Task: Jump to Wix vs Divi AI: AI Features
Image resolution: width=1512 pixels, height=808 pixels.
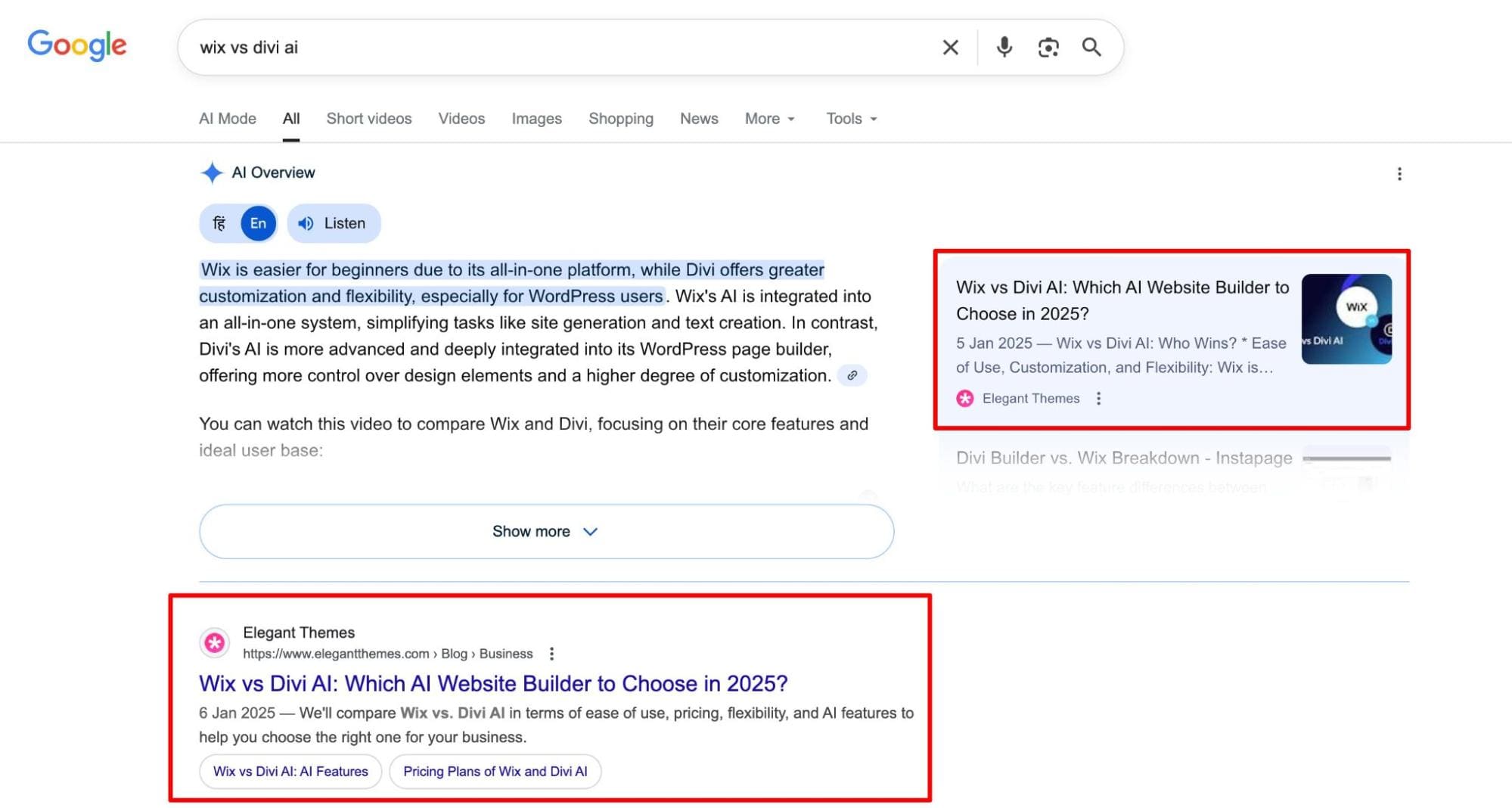Action: (290, 772)
